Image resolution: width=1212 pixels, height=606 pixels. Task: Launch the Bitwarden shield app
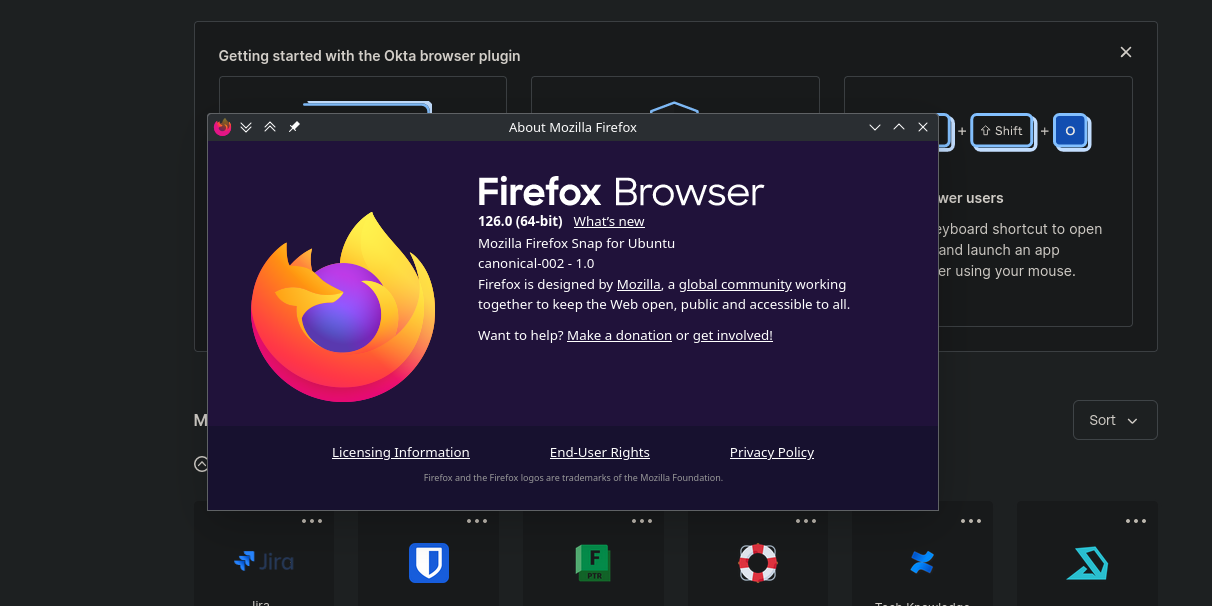point(429,563)
